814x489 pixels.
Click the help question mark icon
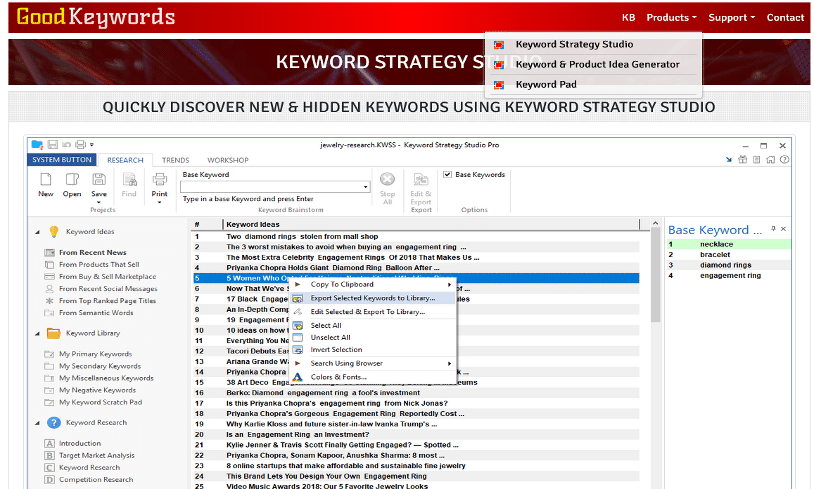783,160
